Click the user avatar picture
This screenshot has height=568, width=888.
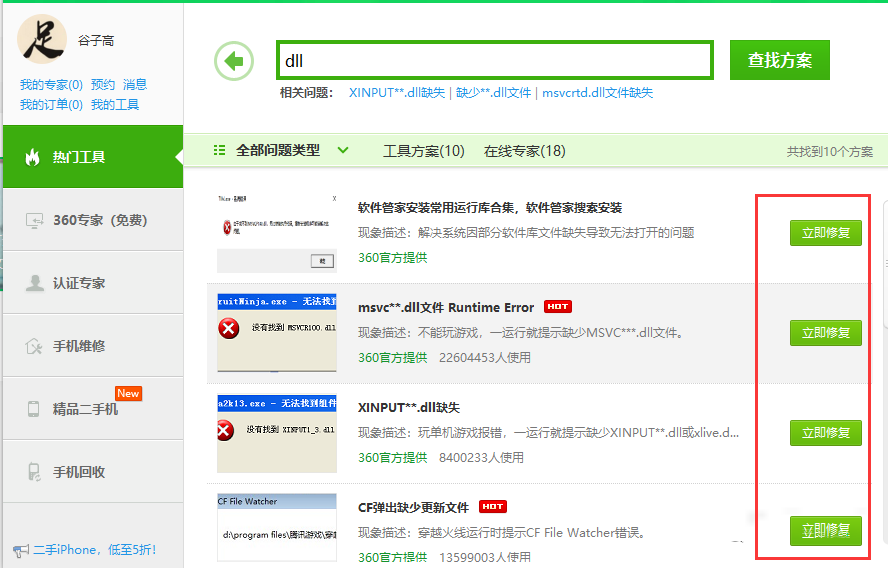(42, 39)
